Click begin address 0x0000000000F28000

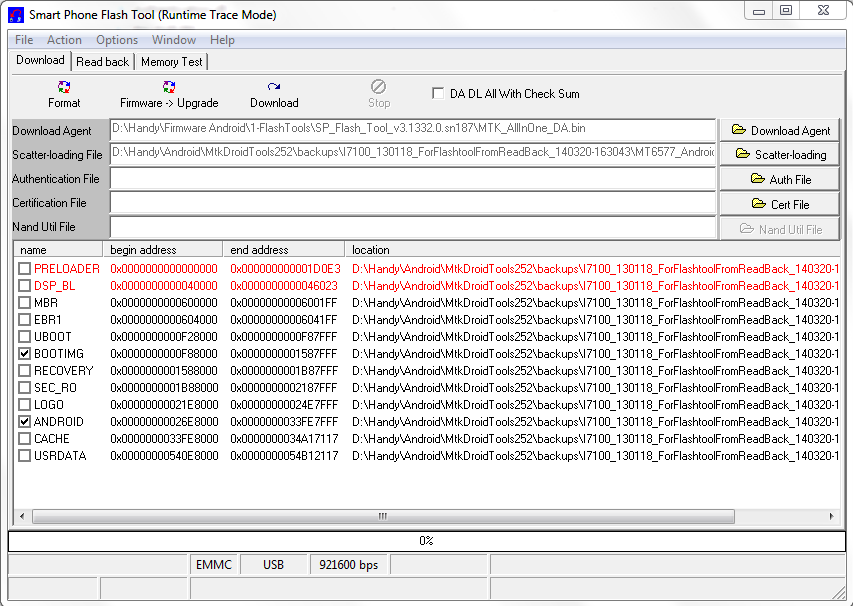pos(164,337)
